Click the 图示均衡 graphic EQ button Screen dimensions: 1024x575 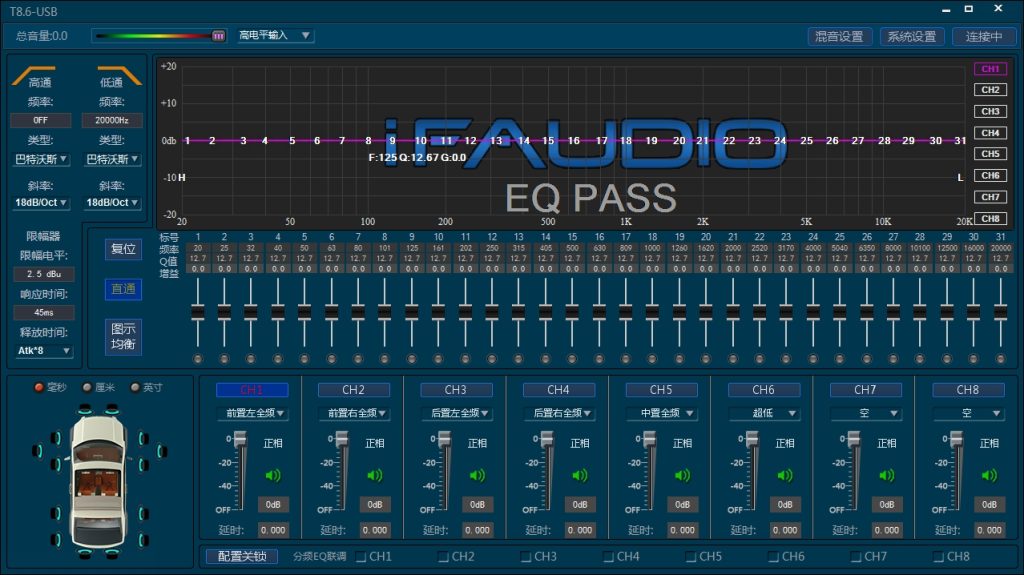(123, 337)
